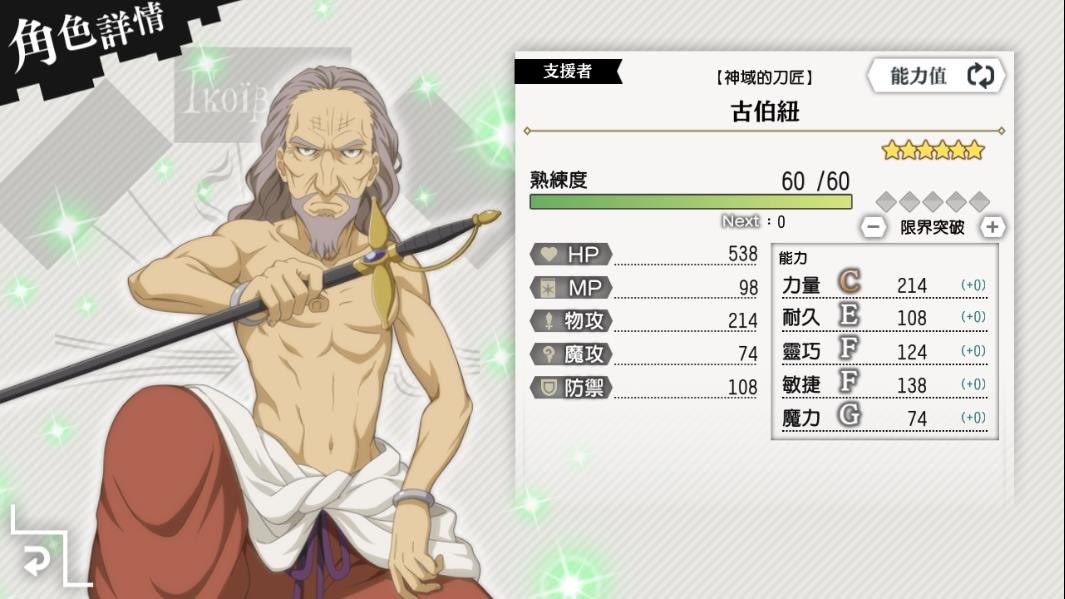The image size is (1065, 599).
Task: Click the HP heart icon
Action: tap(548, 255)
